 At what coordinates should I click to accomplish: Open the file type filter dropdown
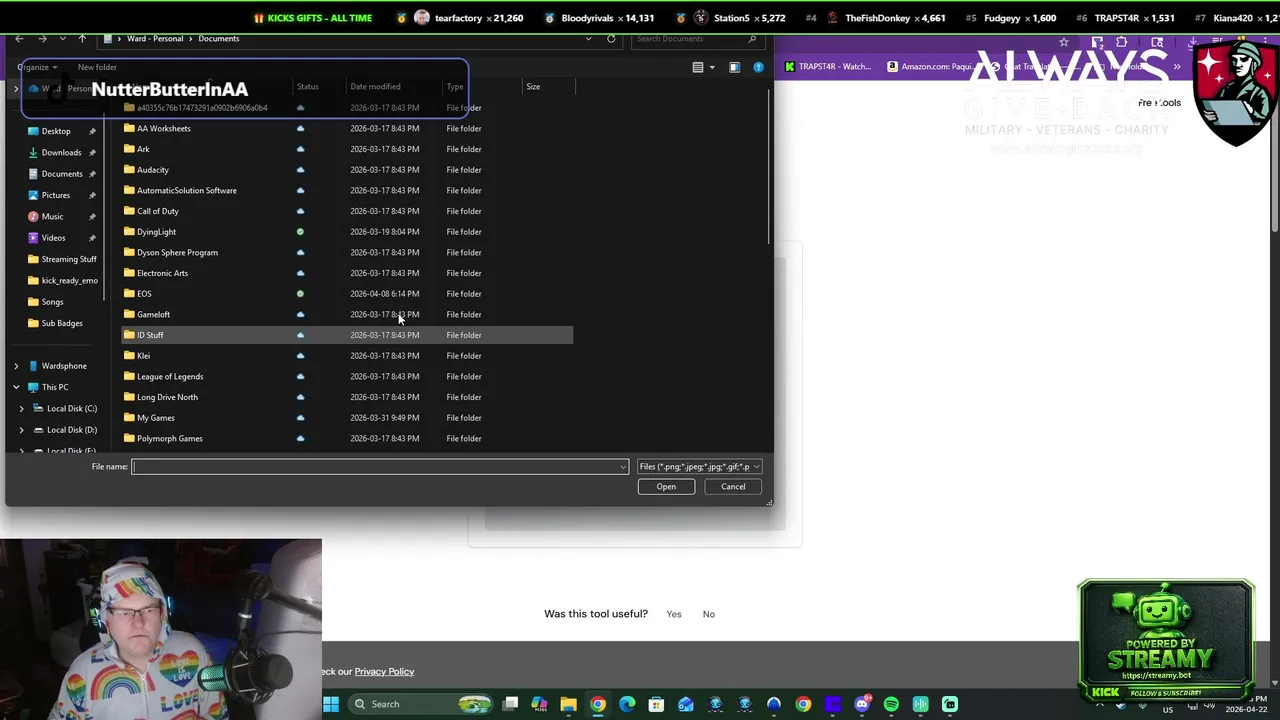tap(699, 466)
